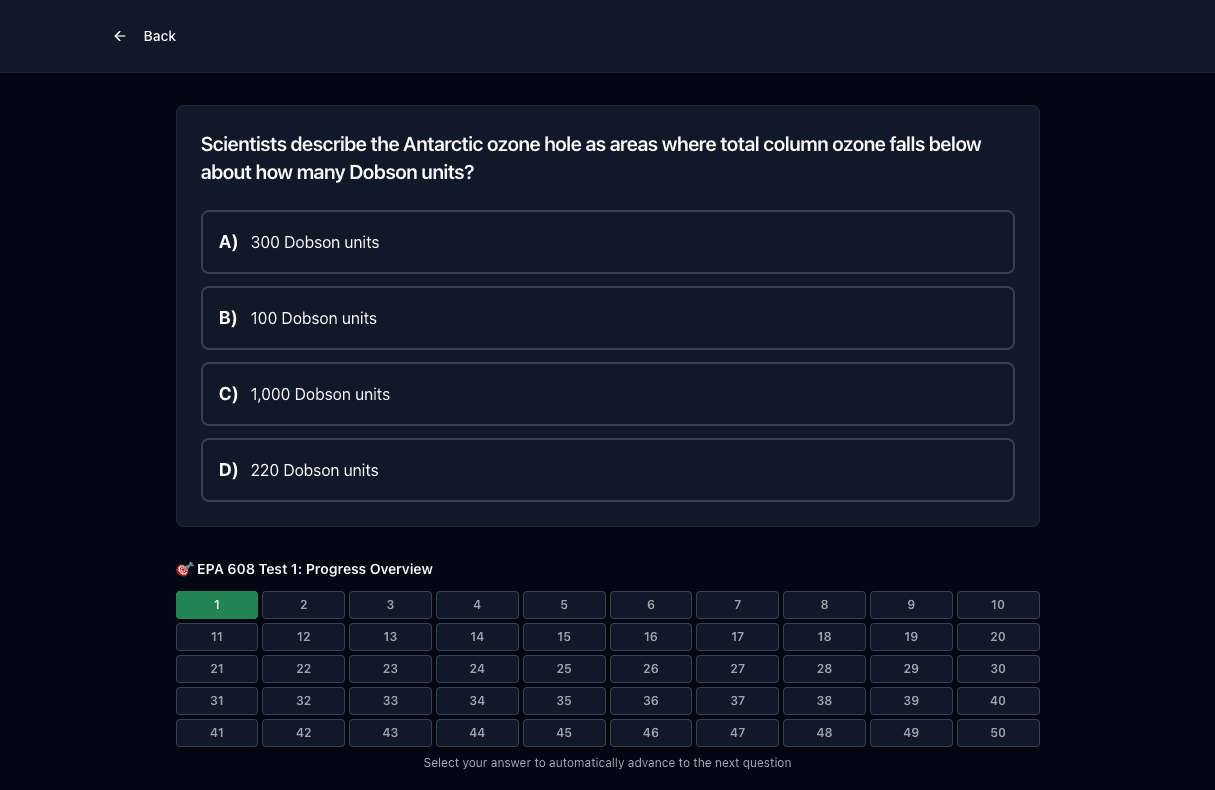Jump to question 31
The width and height of the screenshot is (1215, 790).
(x=217, y=701)
